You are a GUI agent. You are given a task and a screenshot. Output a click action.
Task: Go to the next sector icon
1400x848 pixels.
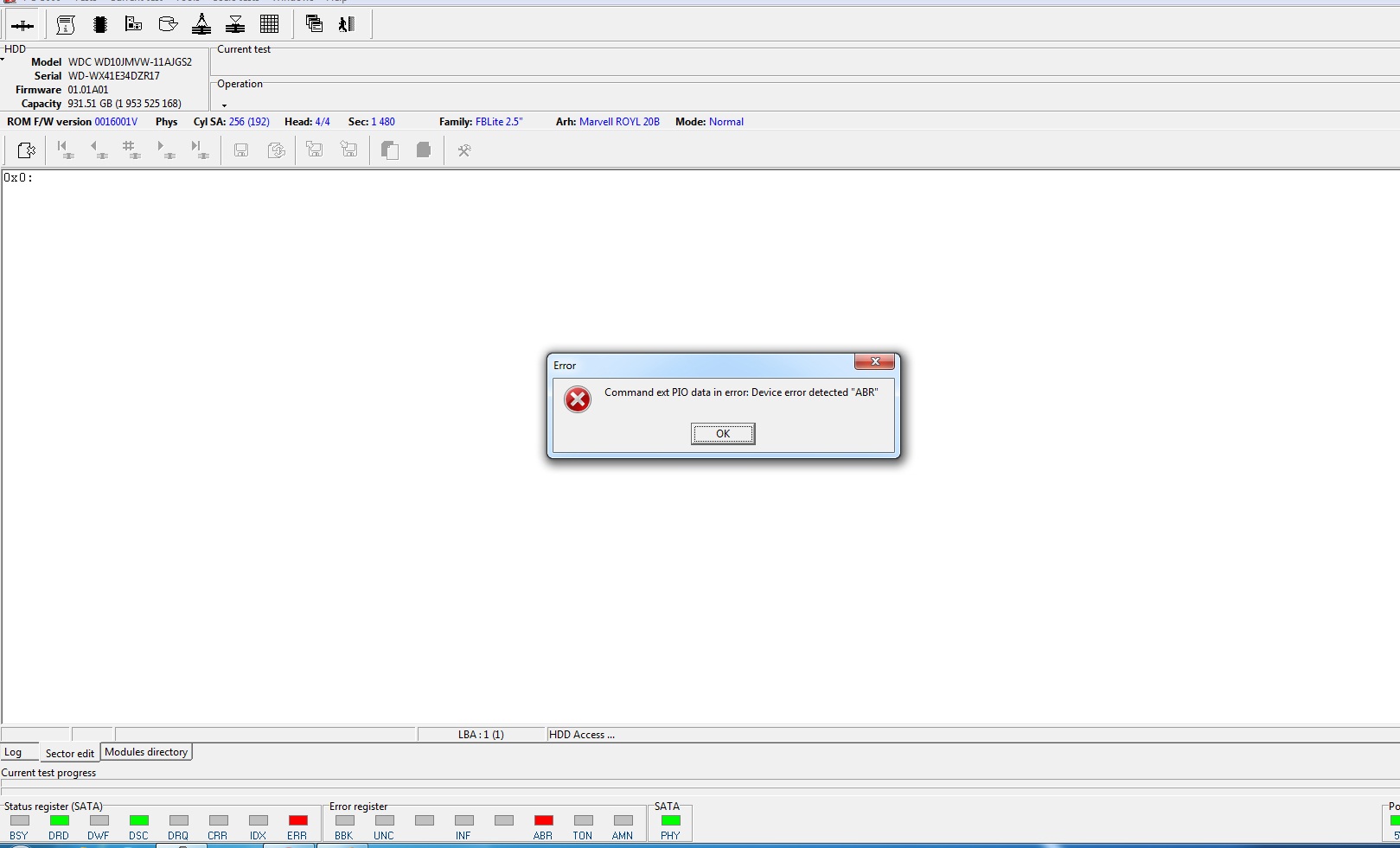[165, 150]
